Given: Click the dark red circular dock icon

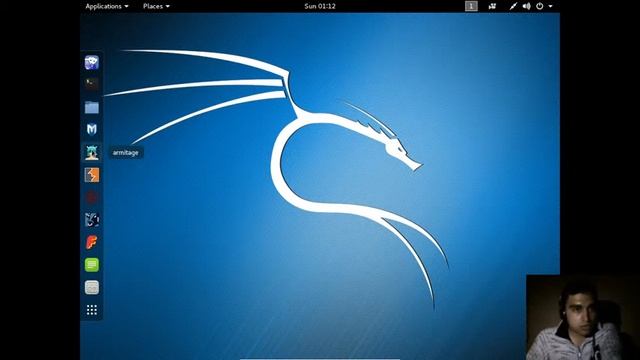Looking at the screenshot, I should (91, 198).
